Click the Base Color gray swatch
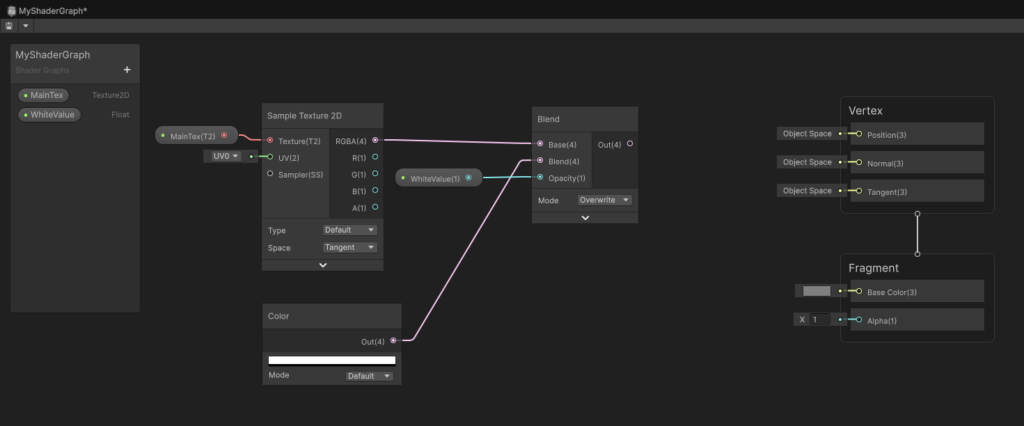The width and height of the screenshot is (1024, 426). point(816,291)
